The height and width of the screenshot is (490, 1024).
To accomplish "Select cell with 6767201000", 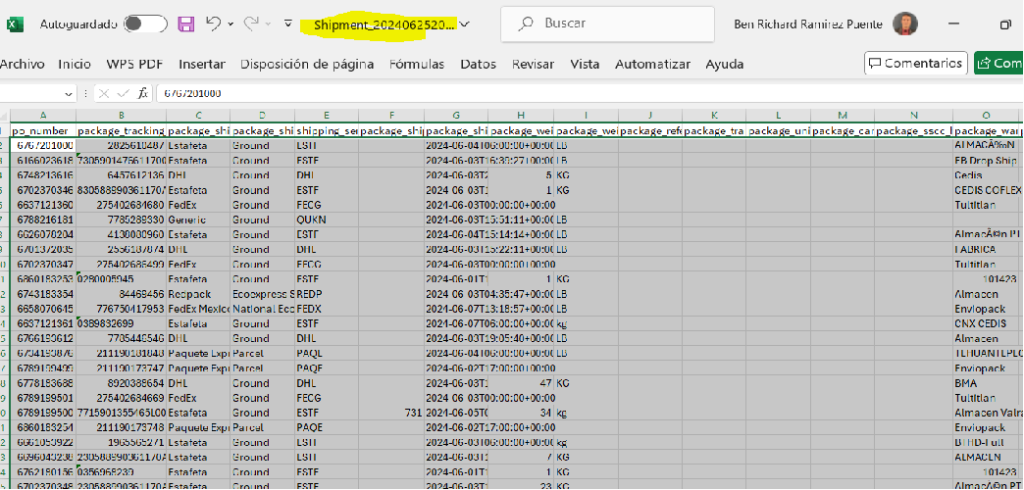I will click(x=43, y=144).
